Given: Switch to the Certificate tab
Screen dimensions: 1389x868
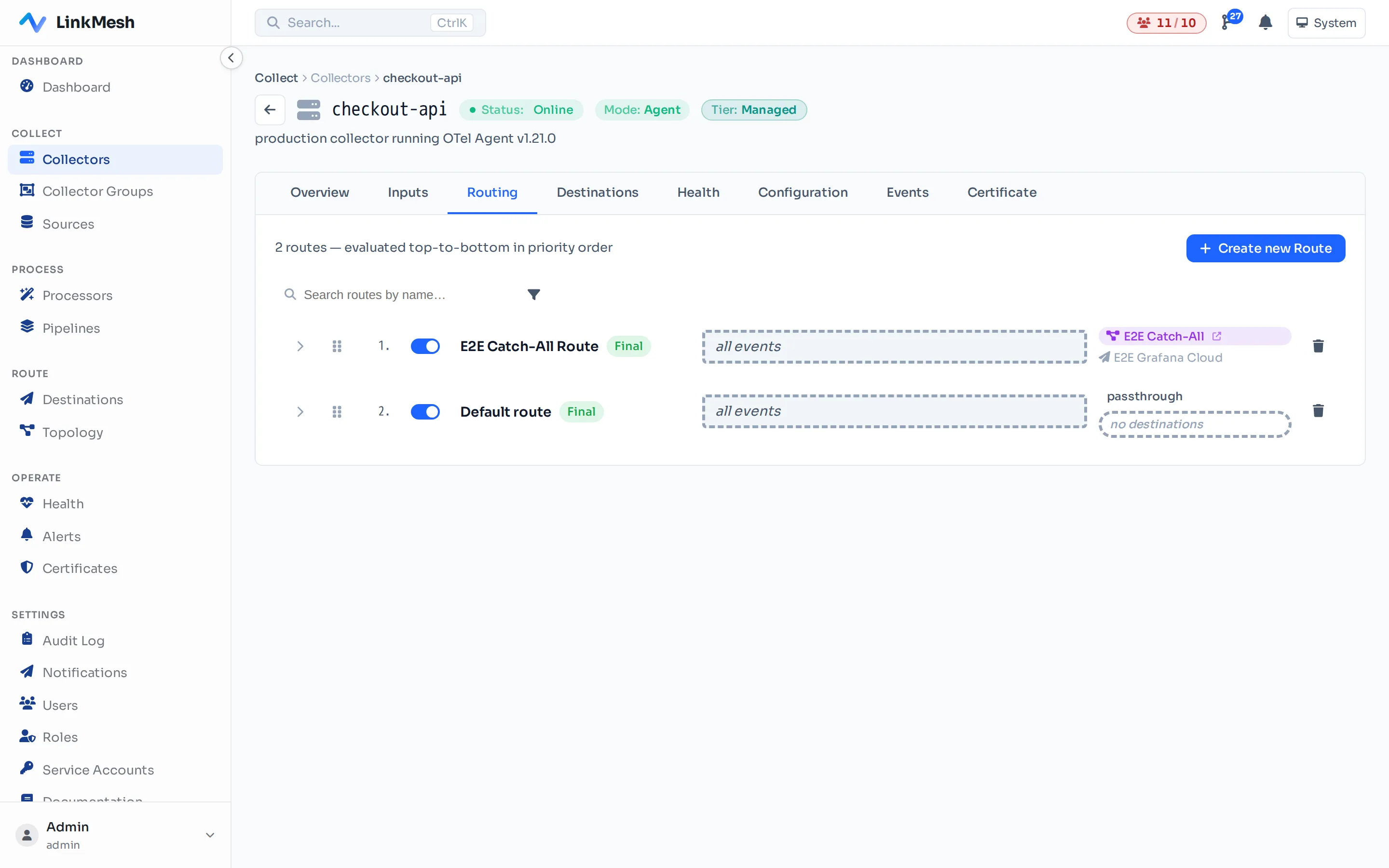Looking at the screenshot, I should [x=1002, y=193].
